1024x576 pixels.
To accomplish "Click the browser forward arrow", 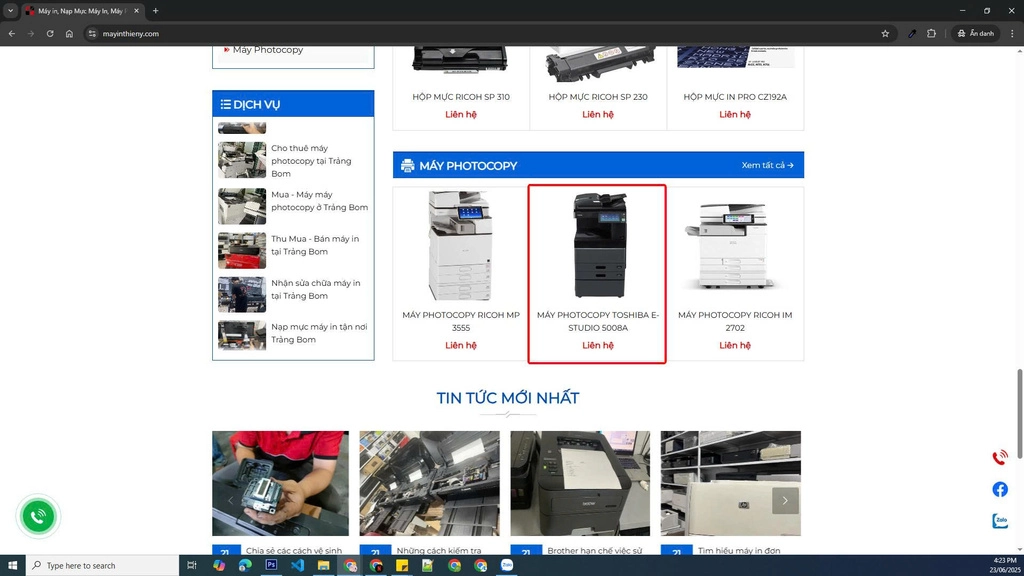I will tap(31, 33).
